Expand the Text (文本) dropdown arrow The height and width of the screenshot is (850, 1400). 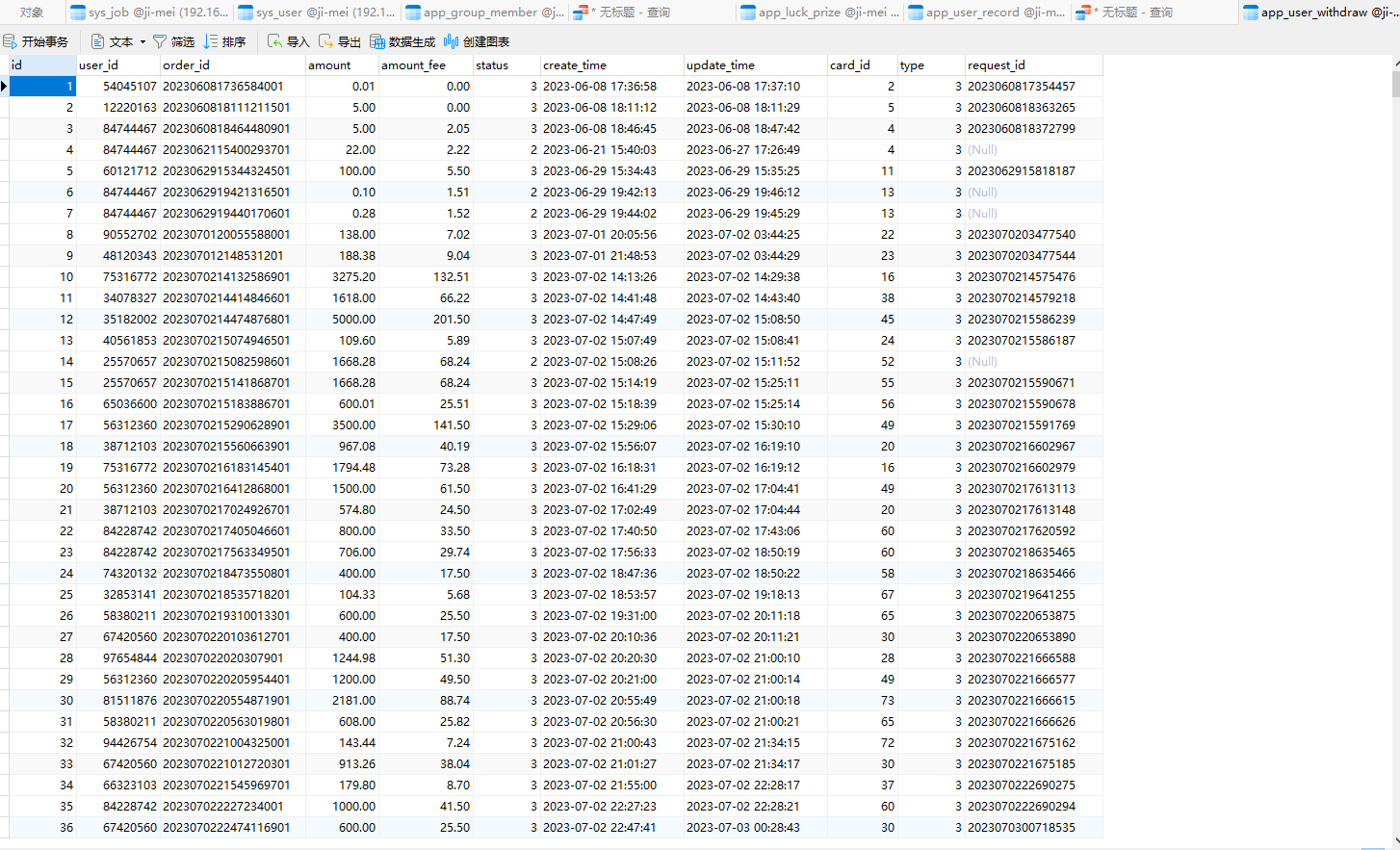143,42
